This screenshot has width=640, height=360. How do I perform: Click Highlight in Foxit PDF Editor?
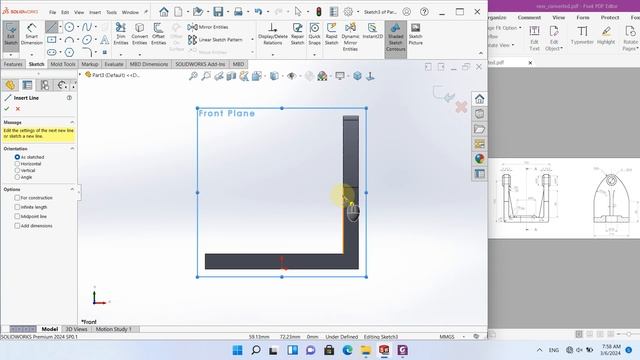coord(606,35)
